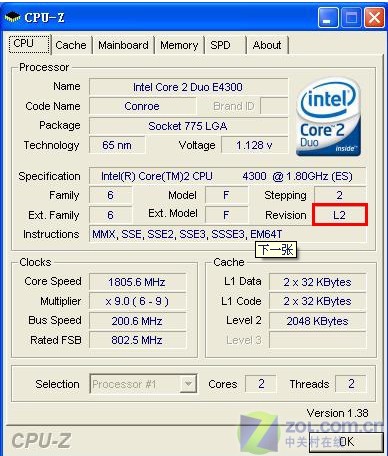
Task: Click the Voltage value 1.128 v
Action: (255, 145)
